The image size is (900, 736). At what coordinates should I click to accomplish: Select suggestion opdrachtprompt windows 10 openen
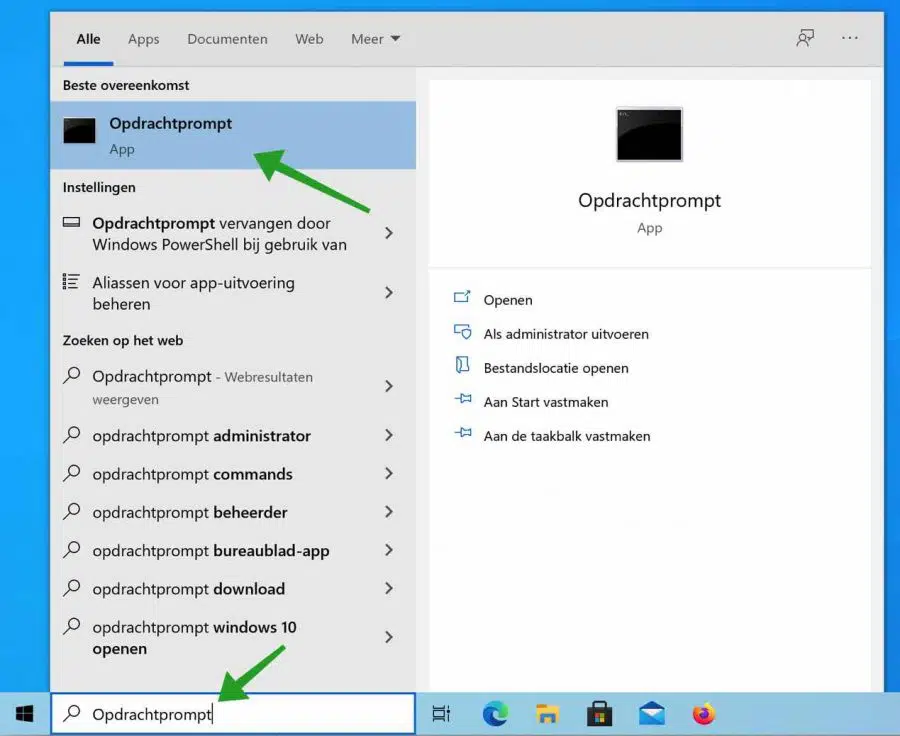(233, 637)
